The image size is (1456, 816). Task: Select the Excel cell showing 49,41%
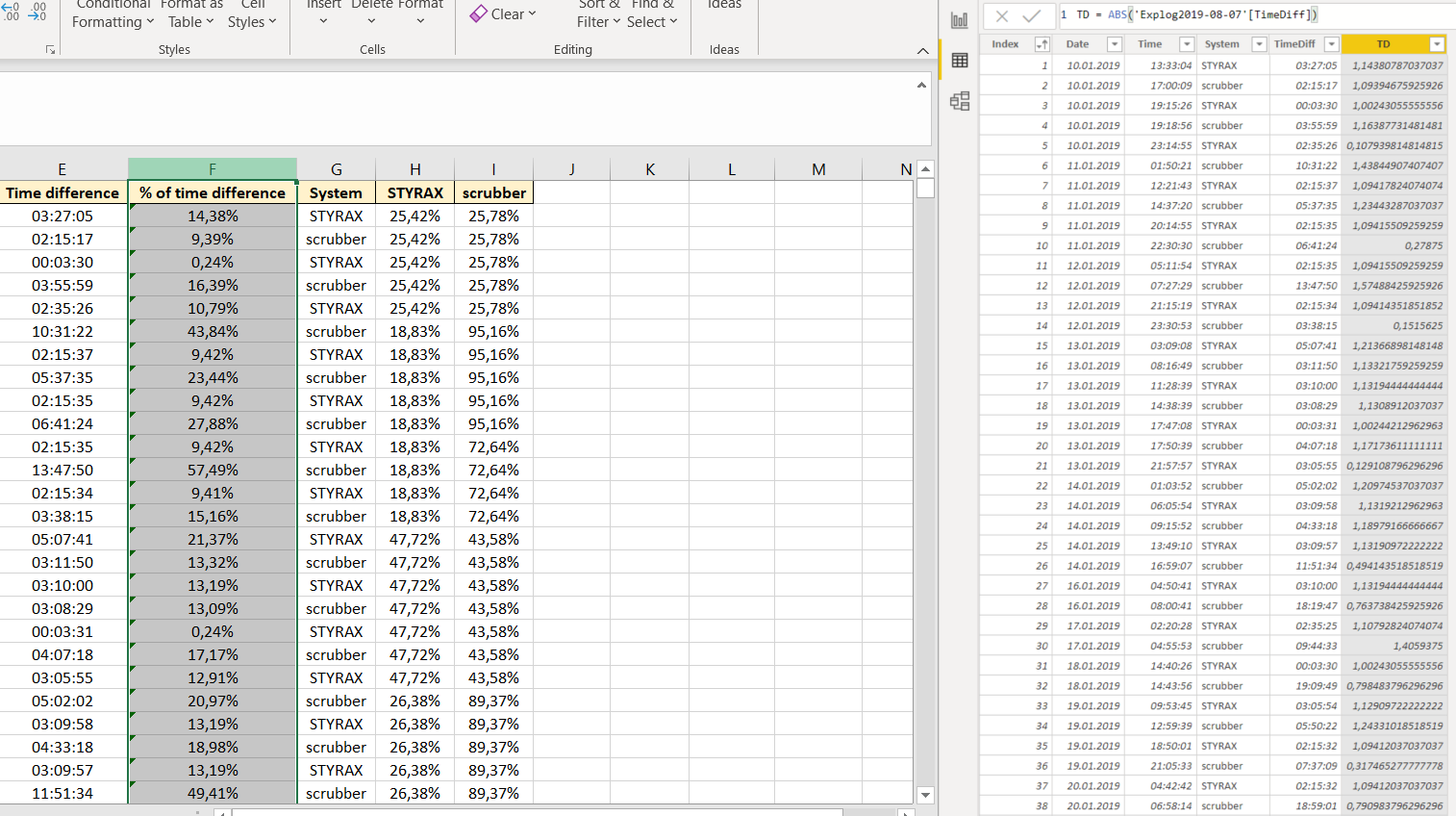coord(213,793)
